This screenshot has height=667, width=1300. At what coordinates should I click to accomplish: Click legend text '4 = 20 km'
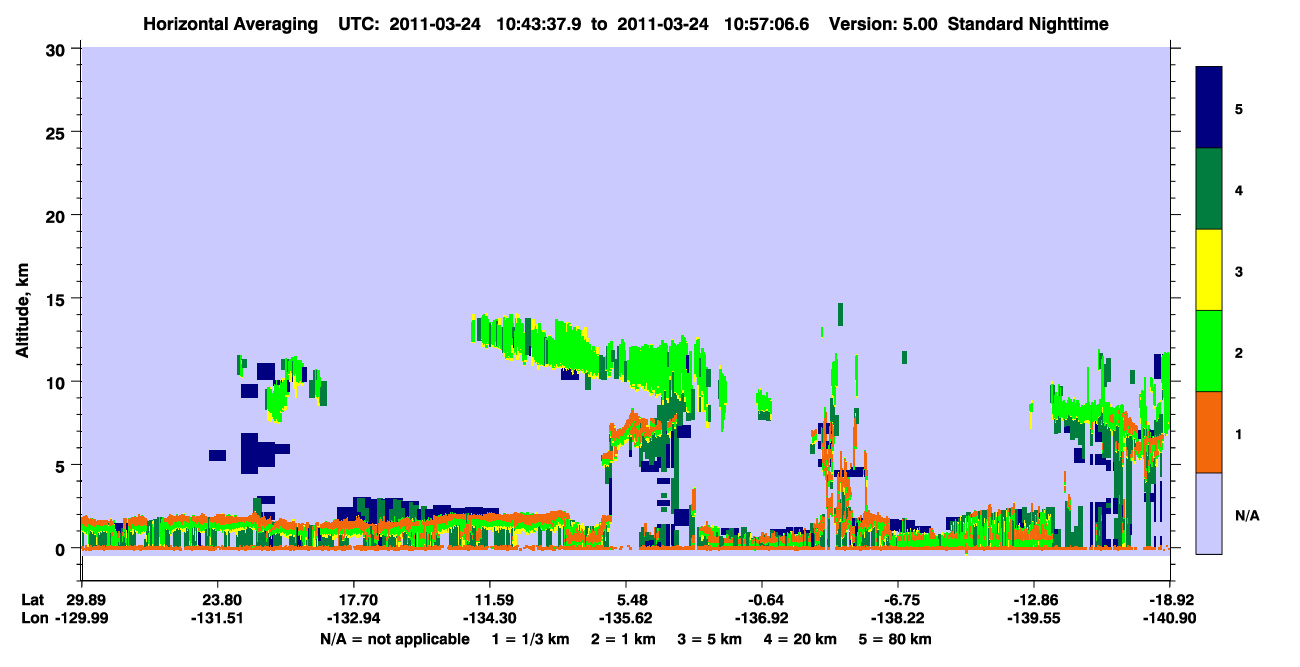click(x=800, y=638)
